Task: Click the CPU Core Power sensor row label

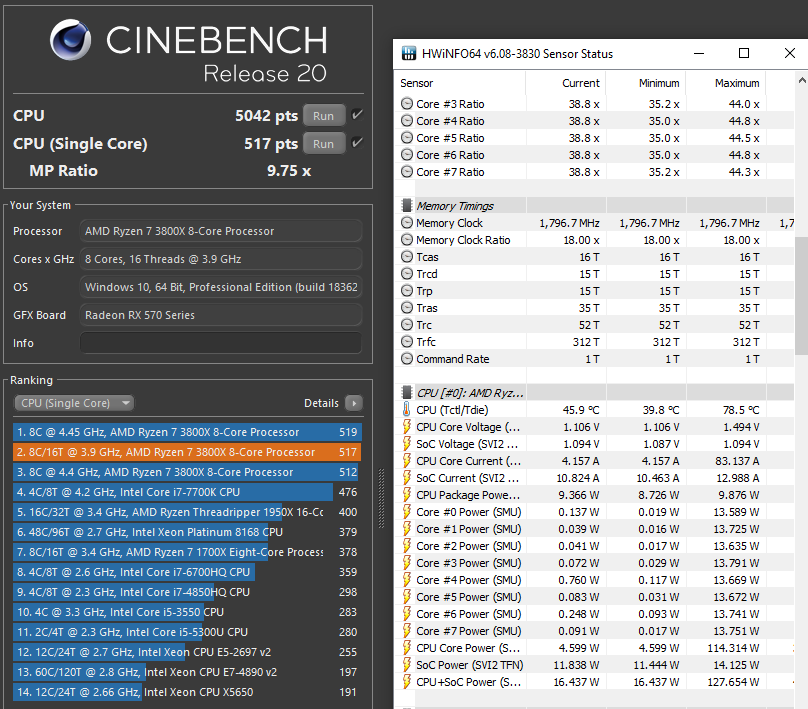Action: 468,648
